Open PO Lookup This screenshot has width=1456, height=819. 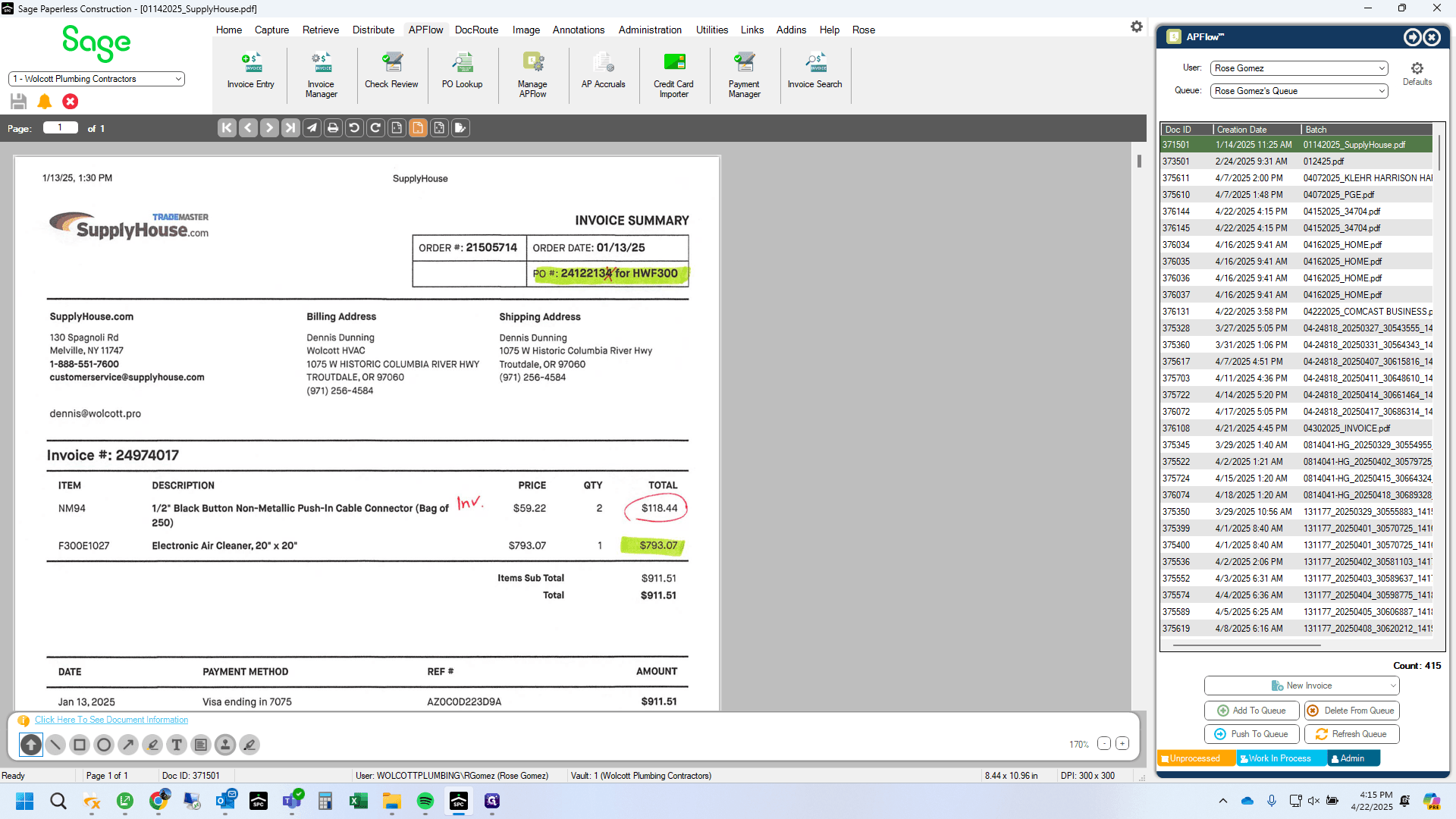click(x=462, y=71)
